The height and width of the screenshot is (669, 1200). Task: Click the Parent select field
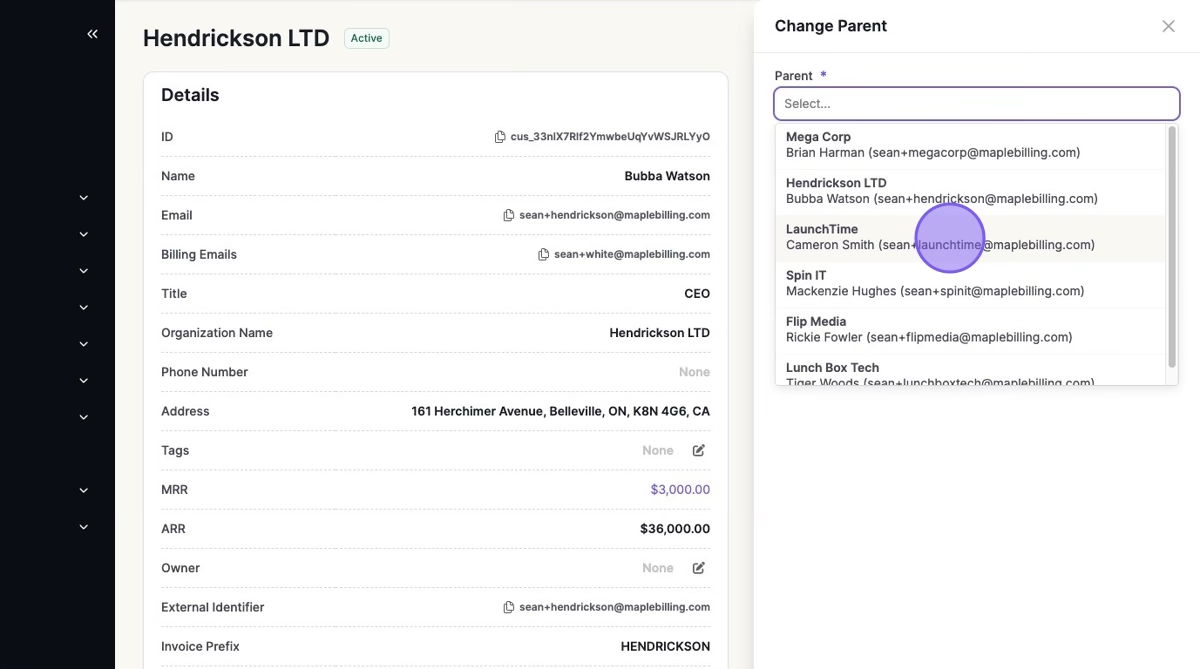click(976, 103)
